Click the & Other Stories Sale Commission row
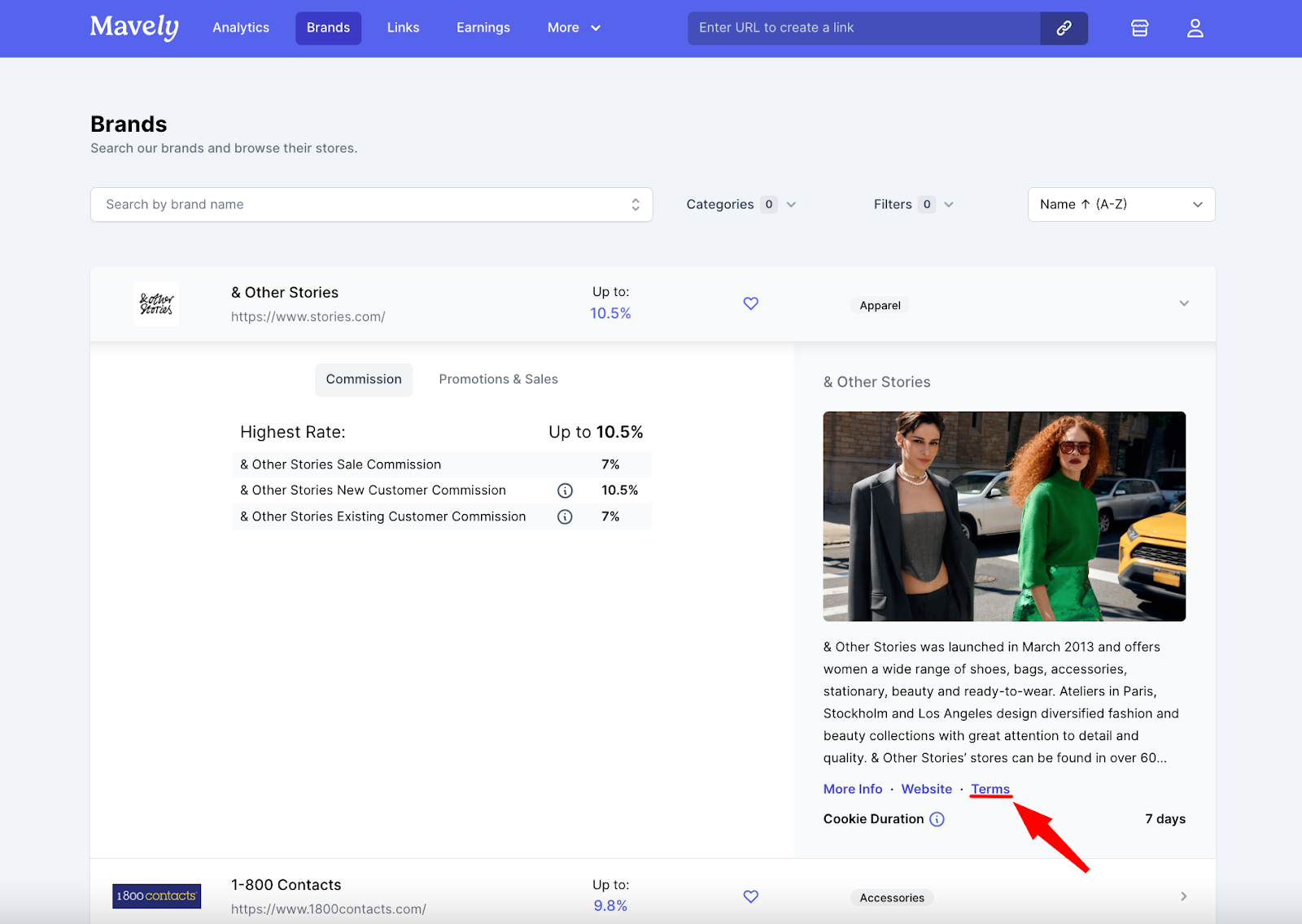Viewport: 1302px width, 924px height. click(x=442, y=464)
